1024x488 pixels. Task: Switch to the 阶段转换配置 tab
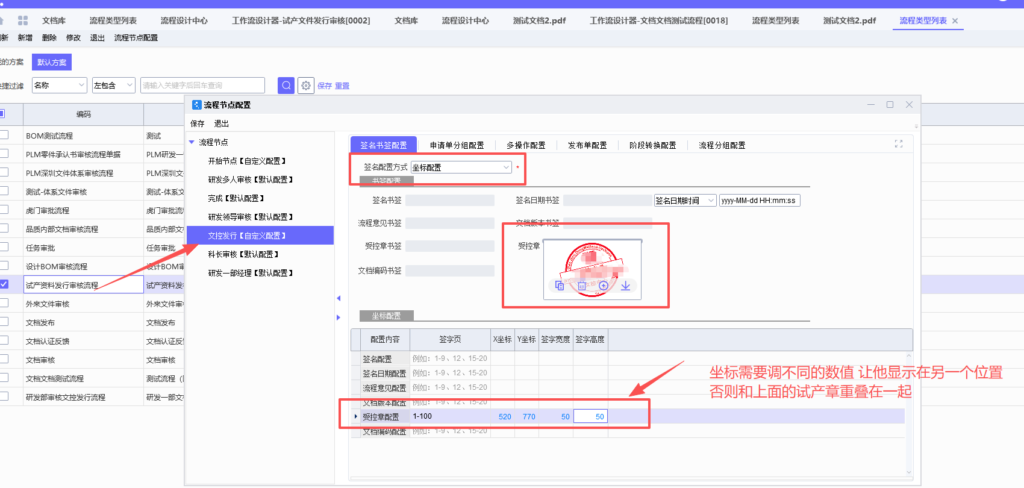point(652,145)
